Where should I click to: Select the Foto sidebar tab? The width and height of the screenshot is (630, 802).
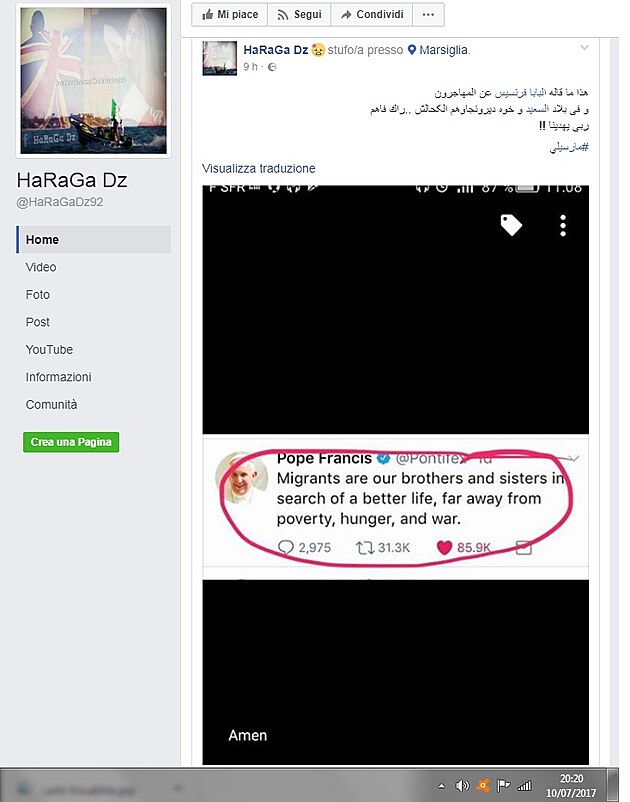click(38, 295)
